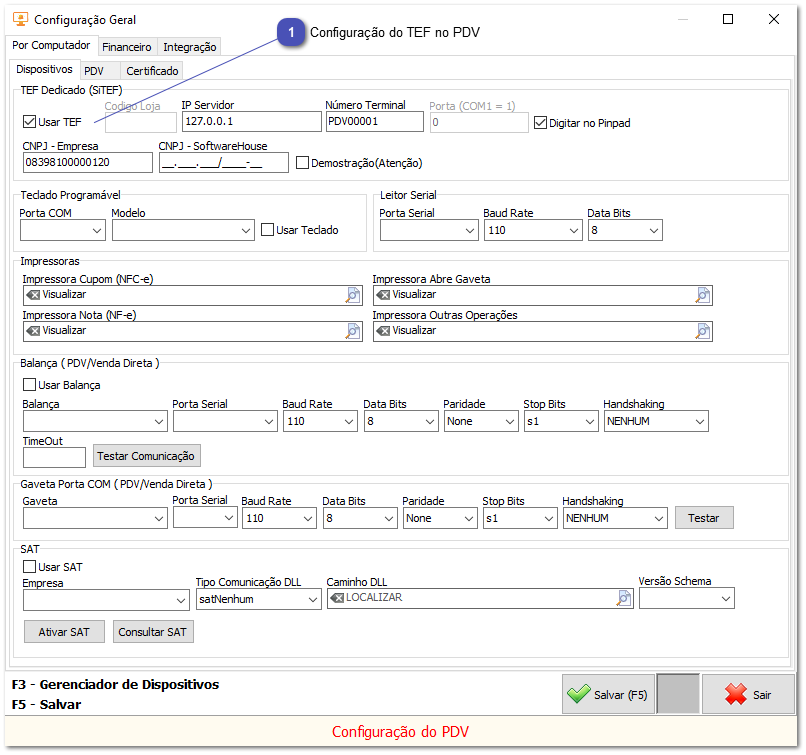Clear the Impressora Abre Gaveta field with its X icon

[385, 295]
